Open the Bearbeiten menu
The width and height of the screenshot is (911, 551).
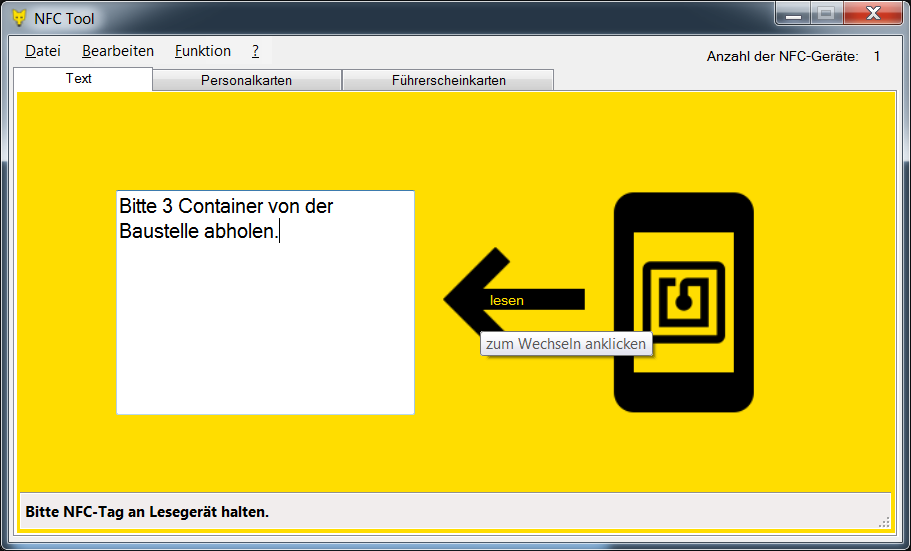click(x=118, y=51)
